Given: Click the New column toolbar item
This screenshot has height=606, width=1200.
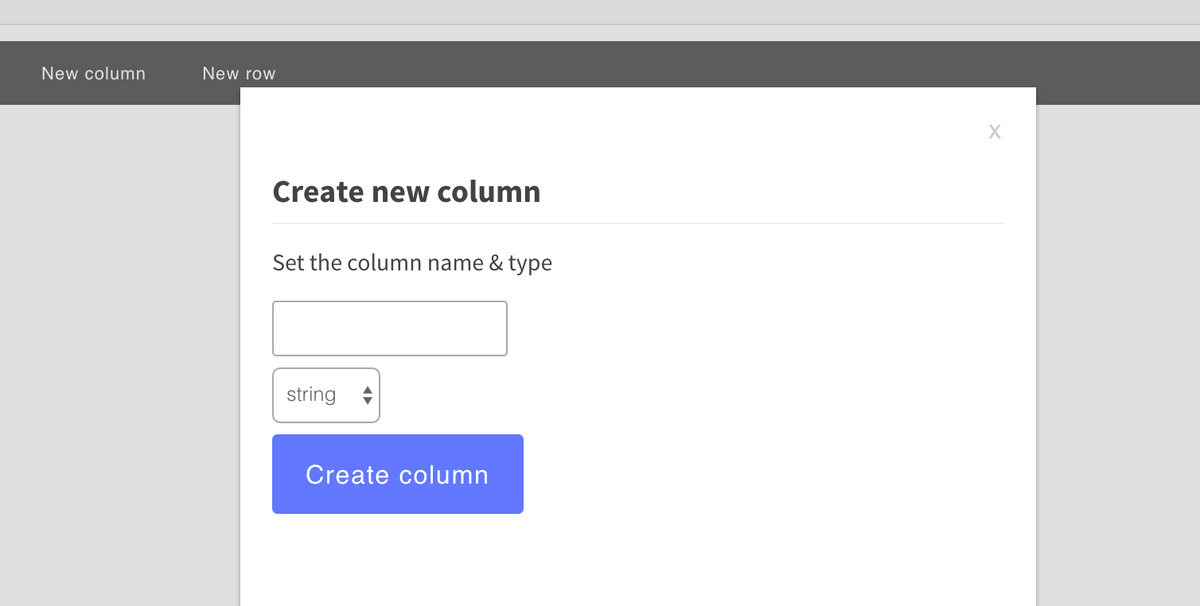Looking at the screenshot, I should (x=93, y=73).
